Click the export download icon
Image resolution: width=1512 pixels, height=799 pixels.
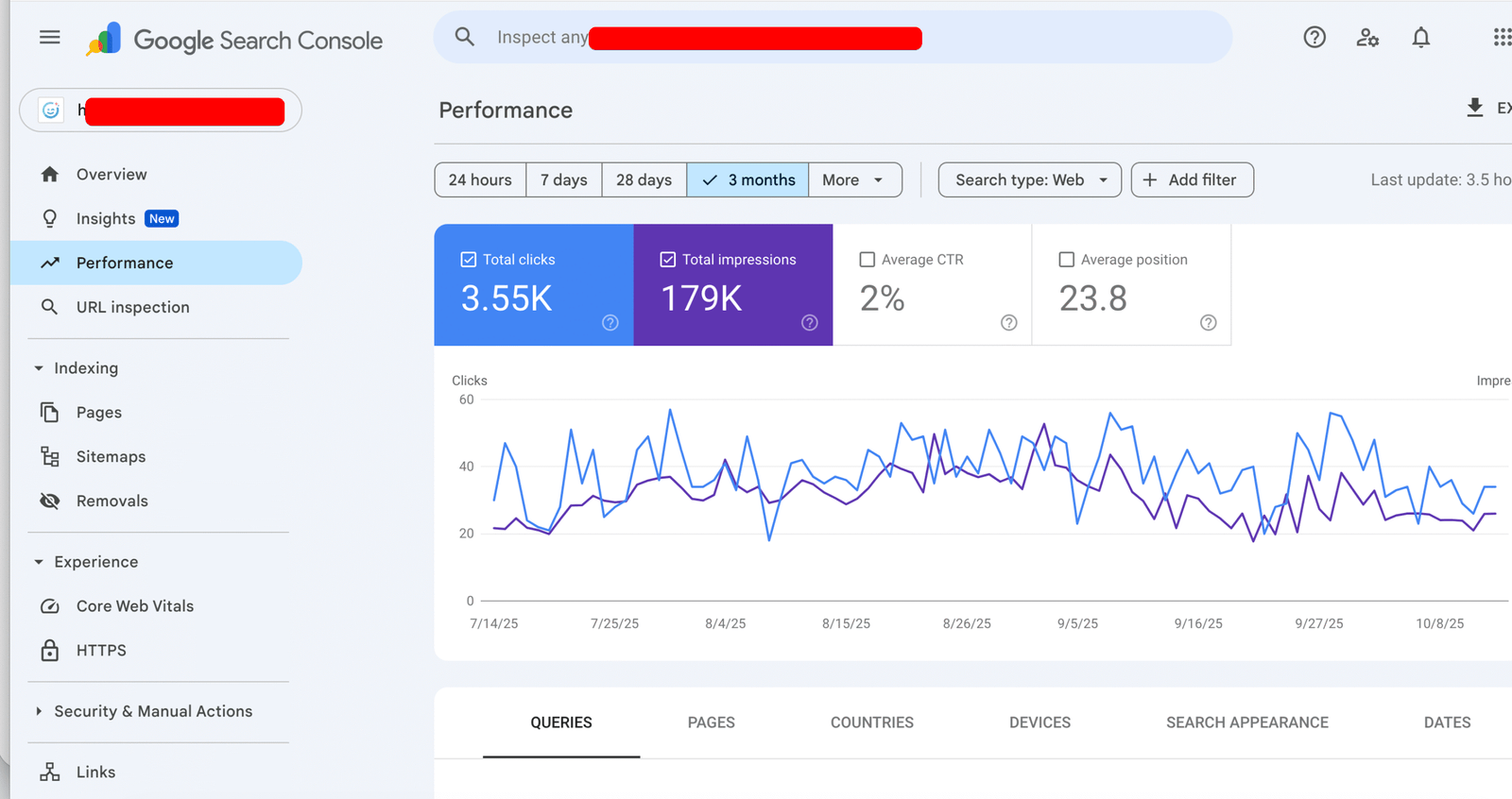(x=1474, y=108)
